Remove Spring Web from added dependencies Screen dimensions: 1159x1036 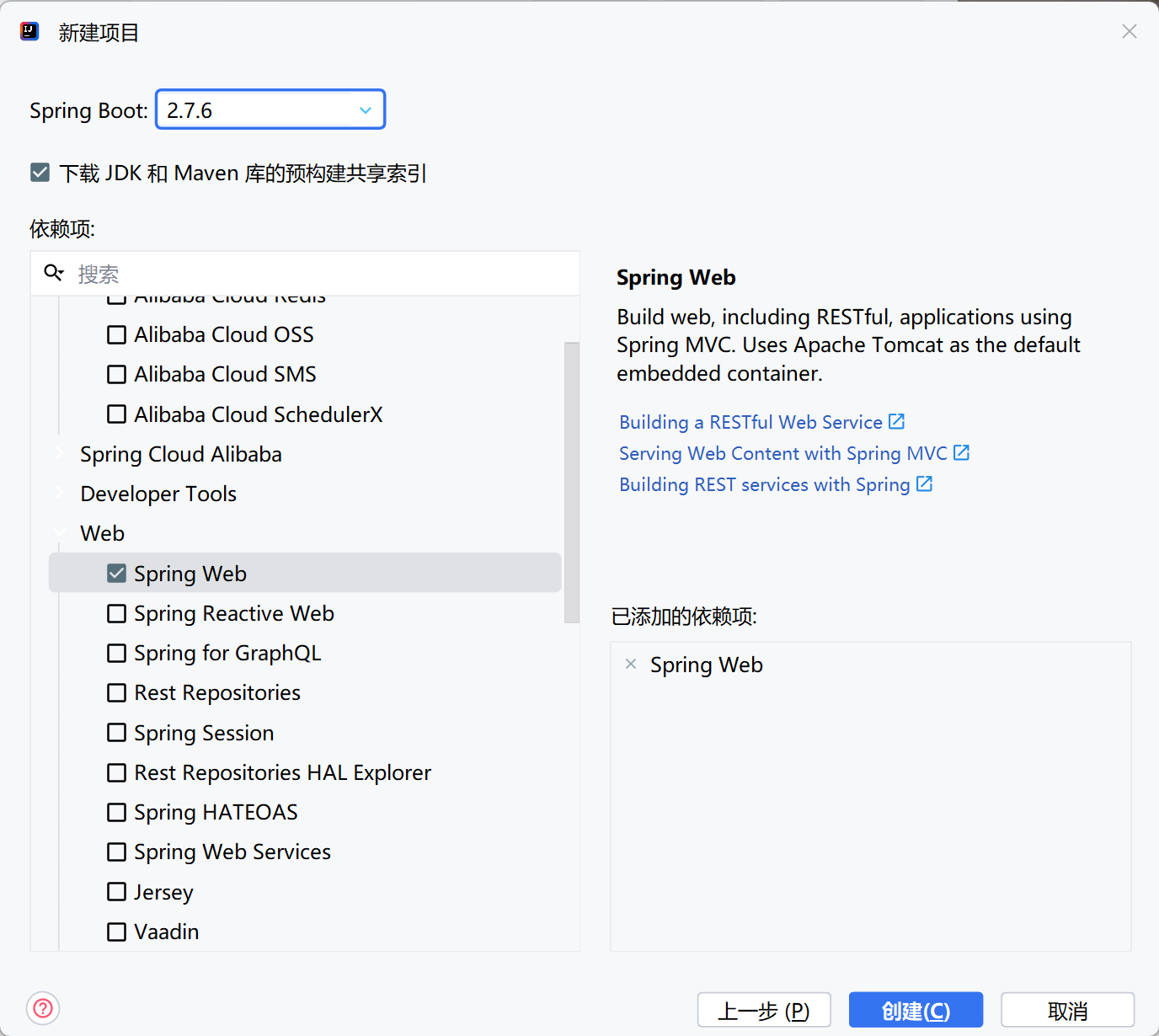pyautogui.click(x=630, y=664)
